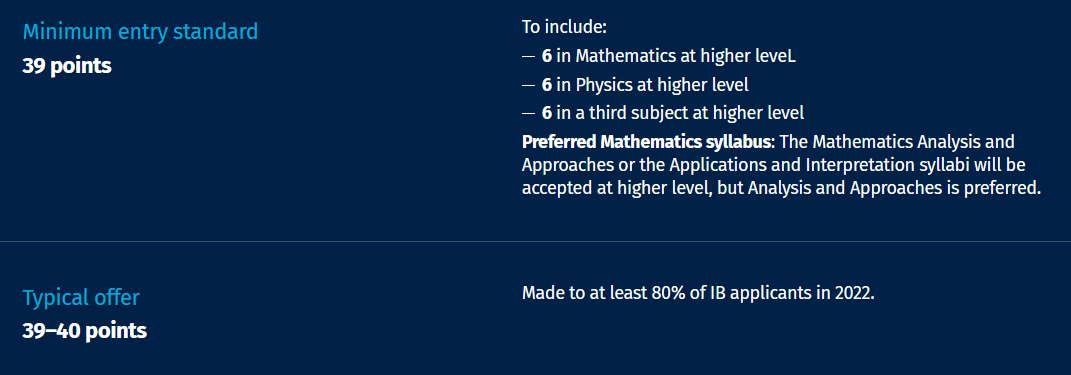The height and width of the screenshot is (375, 1071).
Task: Click the dash bullet before the Mathematics line
Action: pyautogui.click(x=528, y=57)
